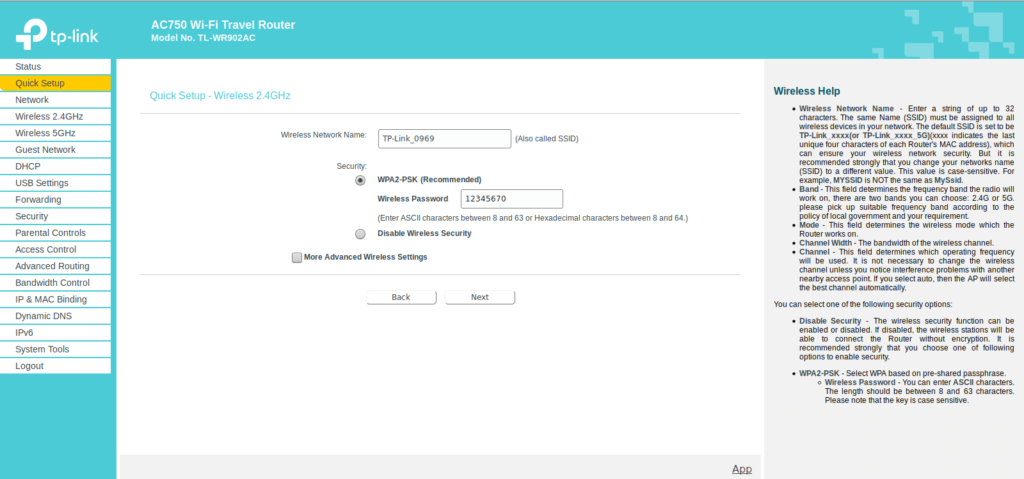
Task: Expand the Wireless 2.4GHz menu
Action: click(x=49, y=117)
